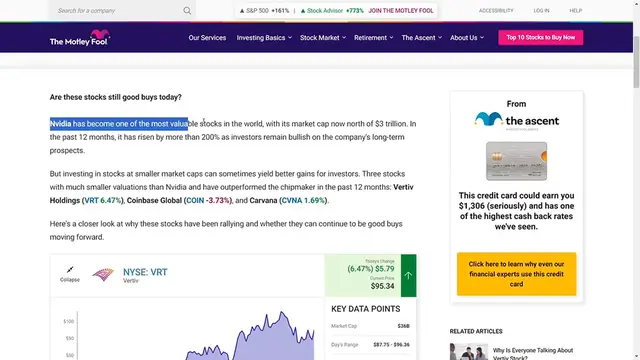Click the Market Cap $36B value

403,326
